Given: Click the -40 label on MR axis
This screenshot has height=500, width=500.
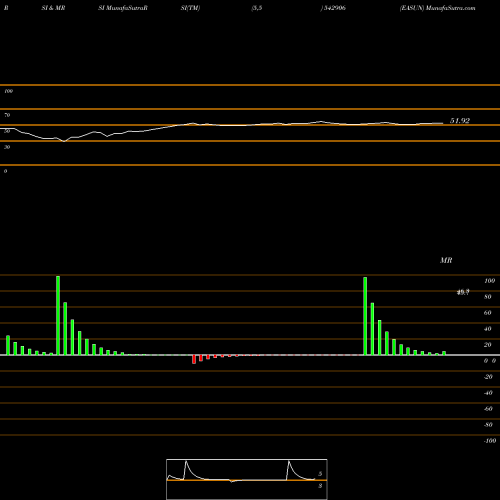Looking at the screenshot, I should tap(488, 393).
